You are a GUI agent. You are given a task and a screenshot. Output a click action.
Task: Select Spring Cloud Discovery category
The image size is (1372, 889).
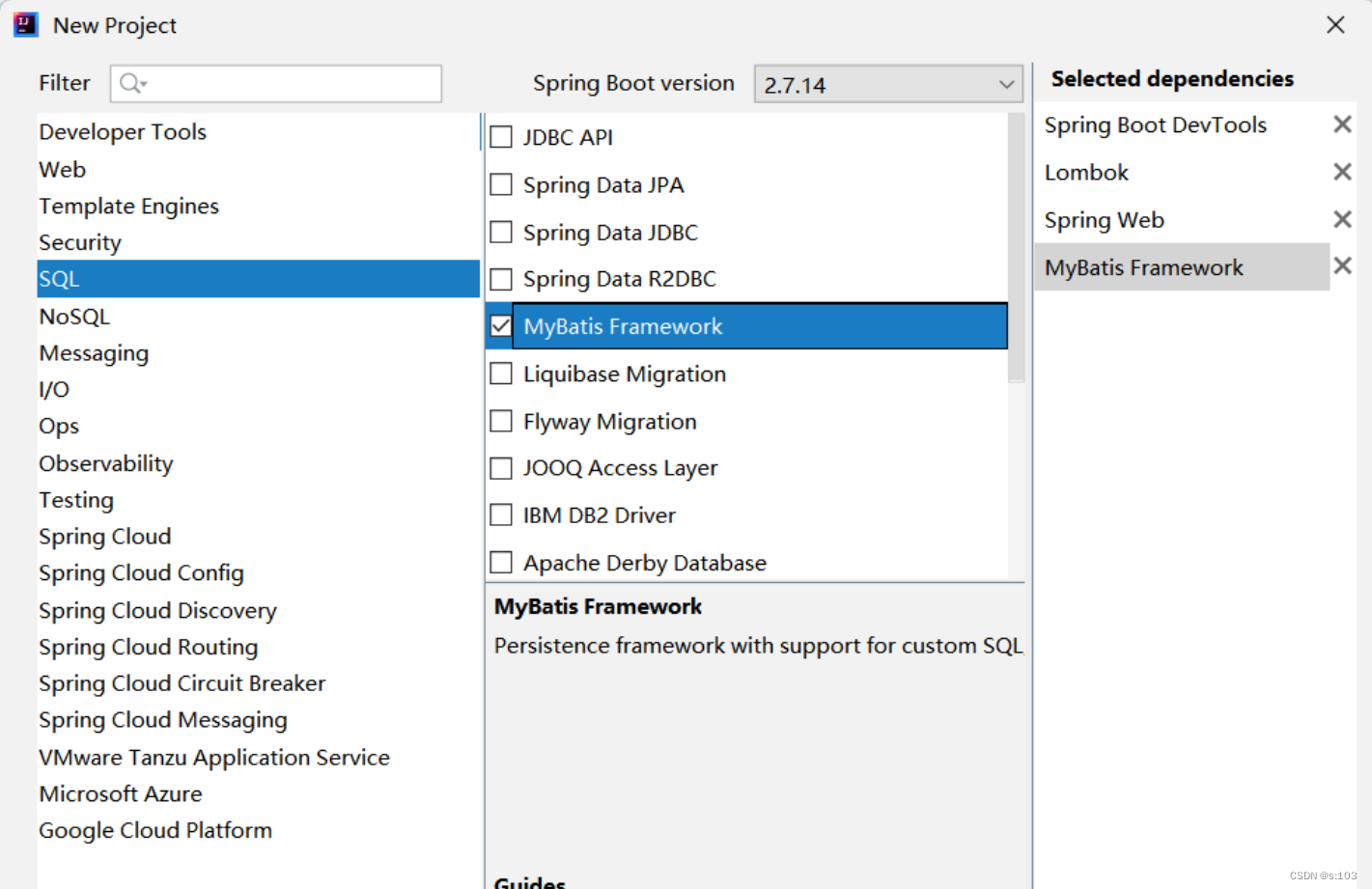[258, 610]
